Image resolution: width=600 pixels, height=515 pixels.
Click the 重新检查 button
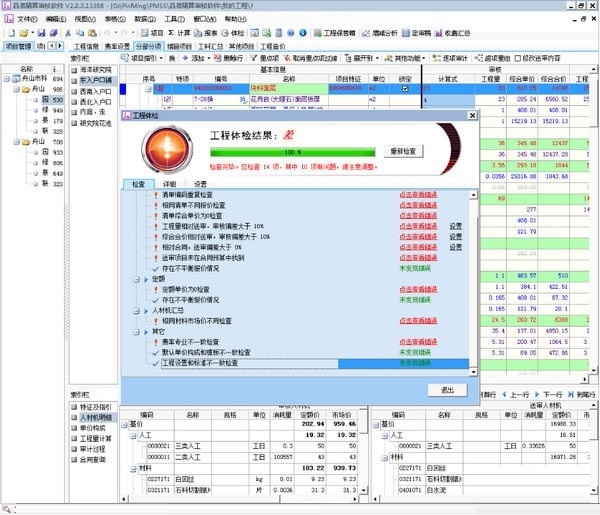click(403, 152)
